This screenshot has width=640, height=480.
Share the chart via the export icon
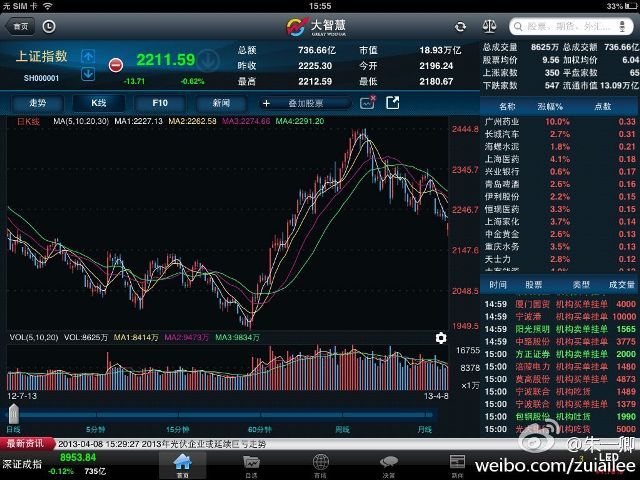click(392, 102)
